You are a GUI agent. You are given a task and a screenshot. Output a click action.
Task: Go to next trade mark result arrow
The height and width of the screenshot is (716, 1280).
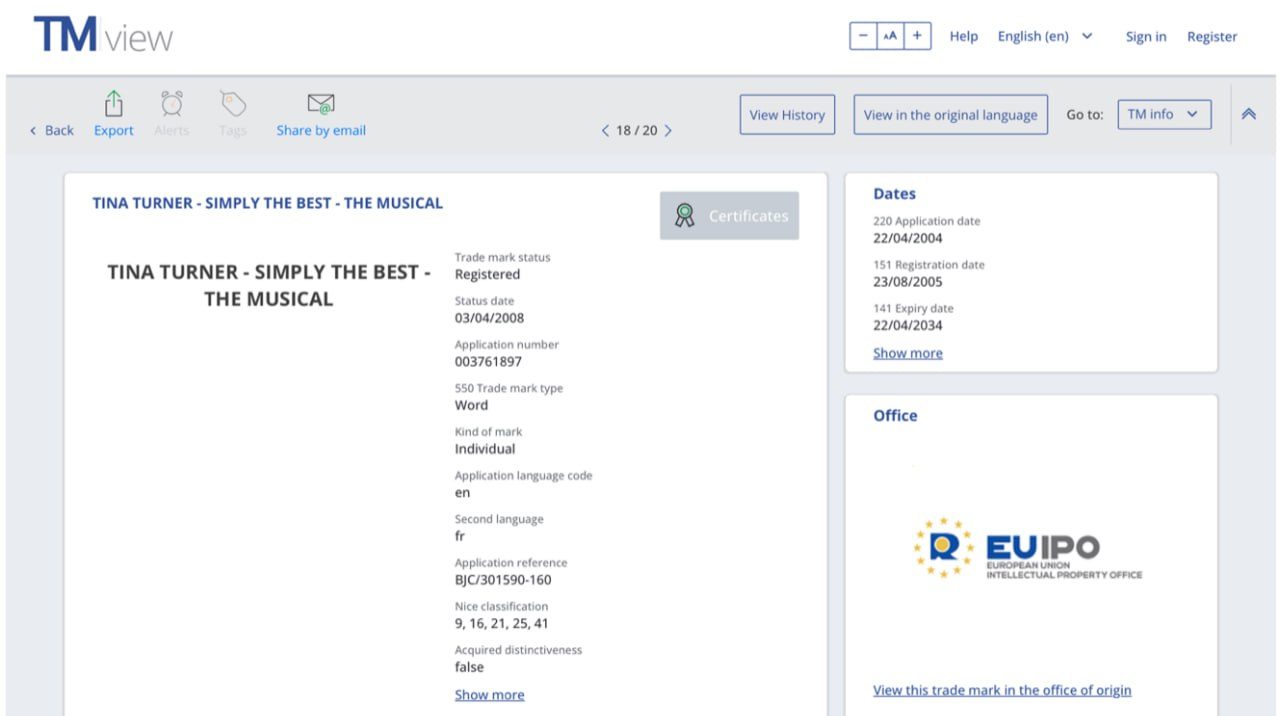(668, 131)
